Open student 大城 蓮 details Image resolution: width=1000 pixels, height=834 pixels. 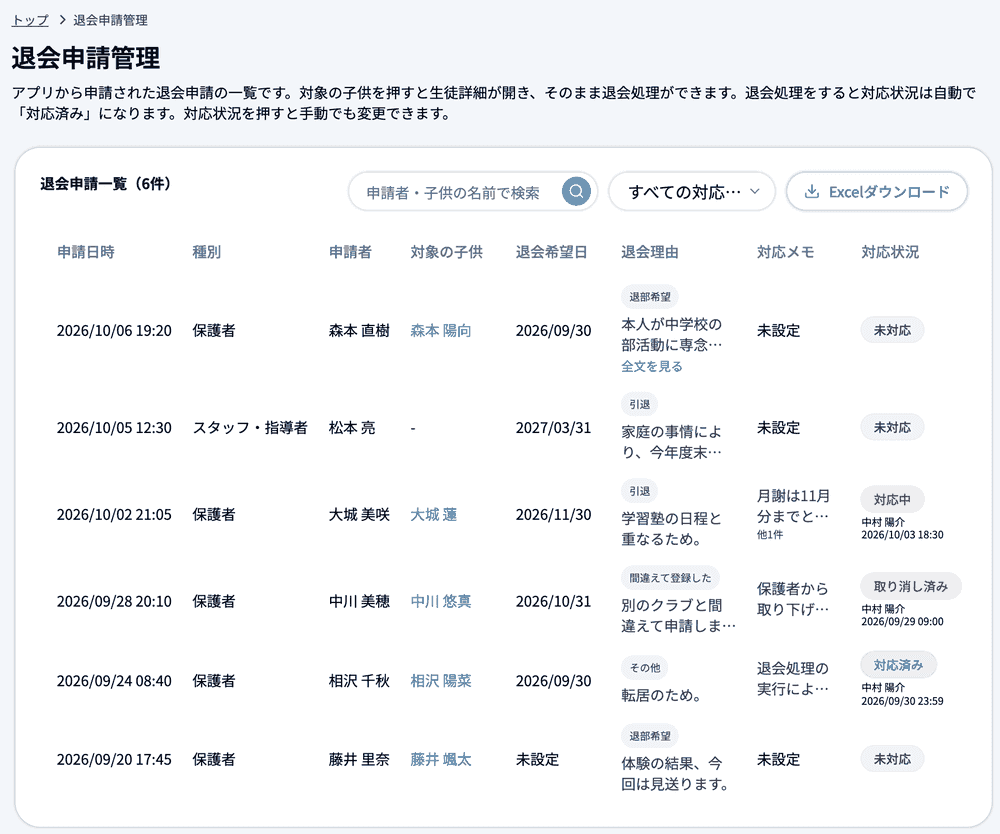tap(434, 515)
